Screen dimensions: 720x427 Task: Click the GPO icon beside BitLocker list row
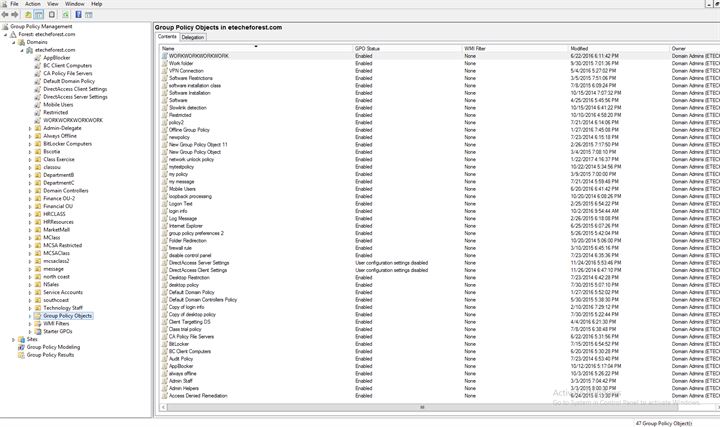tap(164, 344)
